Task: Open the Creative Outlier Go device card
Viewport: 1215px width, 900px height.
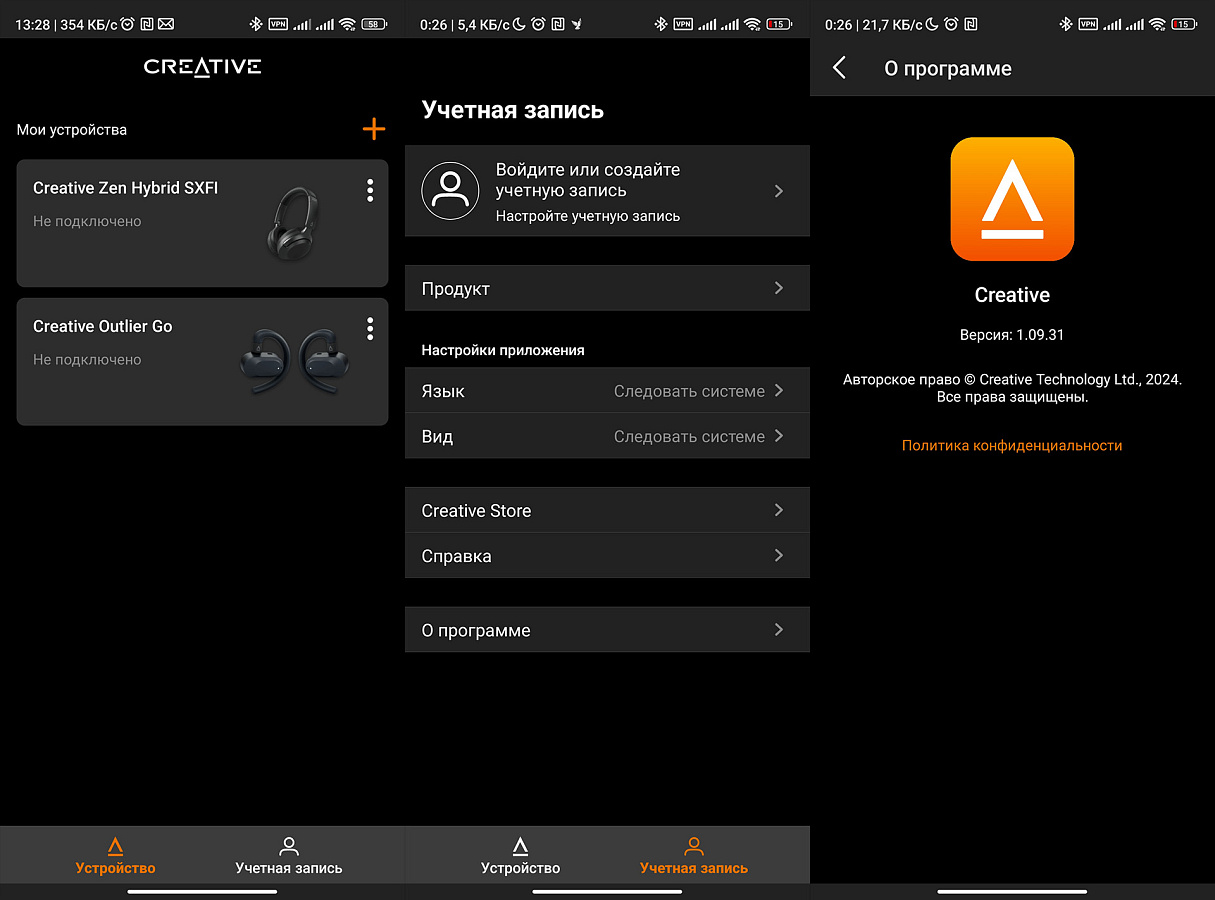Action: click(x=202, y=362)
